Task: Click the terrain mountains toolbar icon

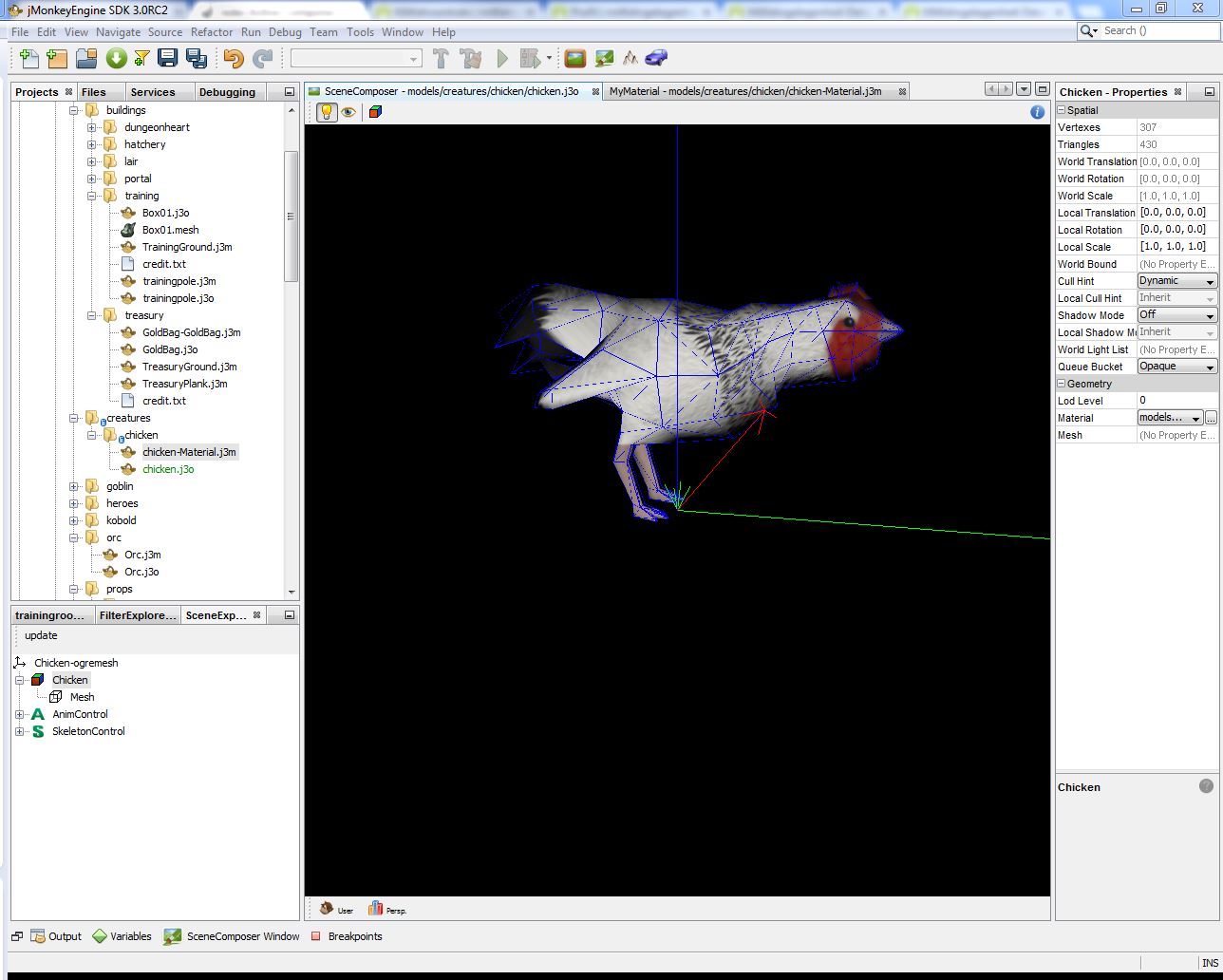Action: 630,59
